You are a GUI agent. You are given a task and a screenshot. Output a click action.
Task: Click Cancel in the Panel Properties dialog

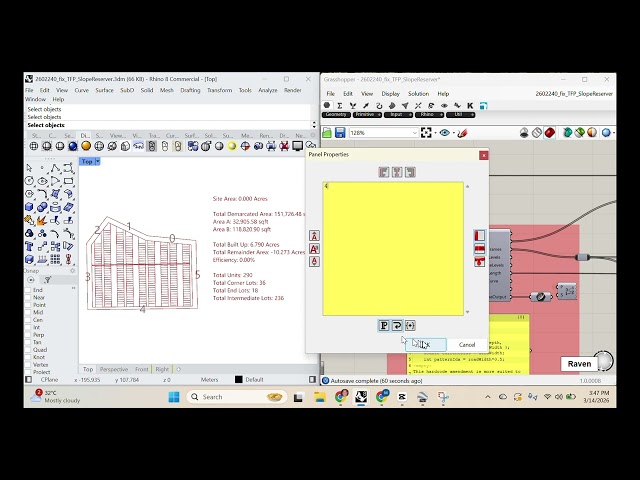click(467, 344)
